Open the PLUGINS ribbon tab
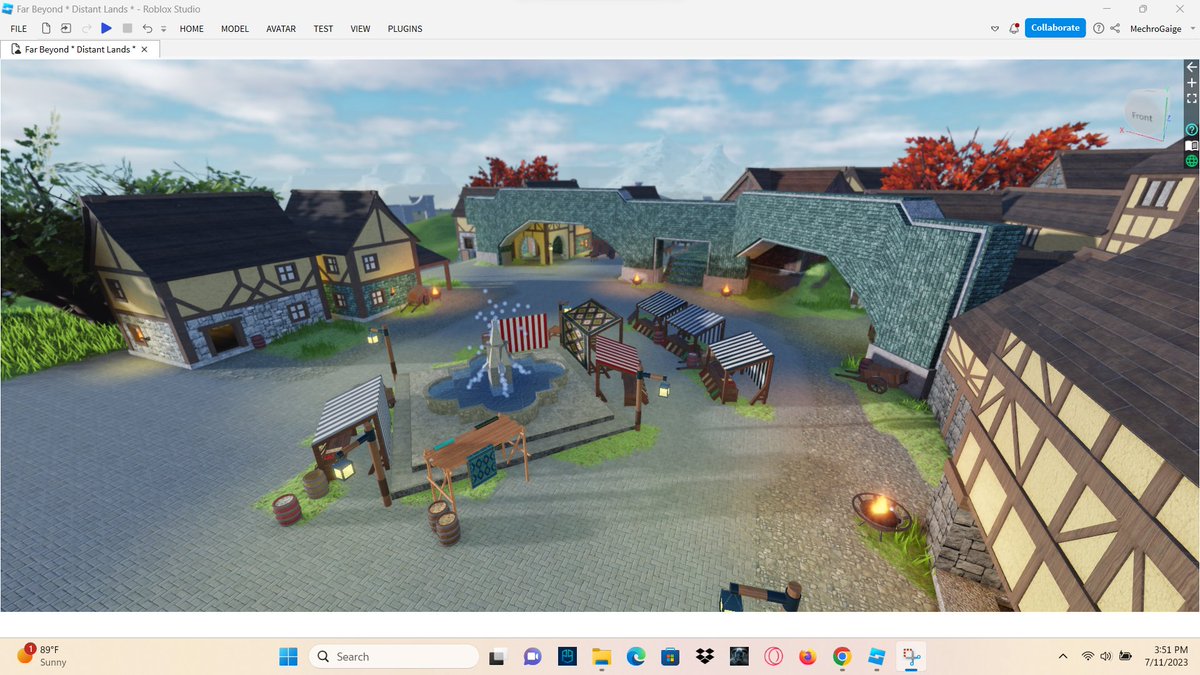Viewport: 1200px width, 675px height. (x=405, y=29)
